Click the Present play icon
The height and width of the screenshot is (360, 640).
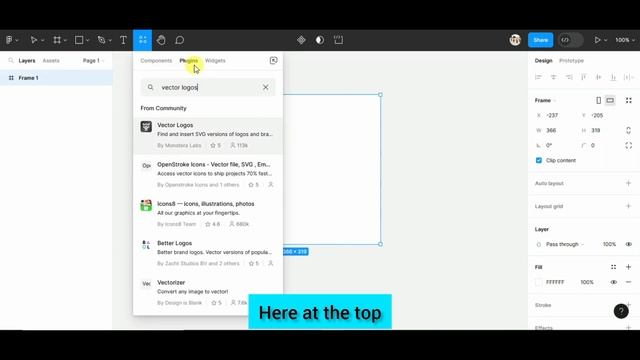tap(597, 40)
